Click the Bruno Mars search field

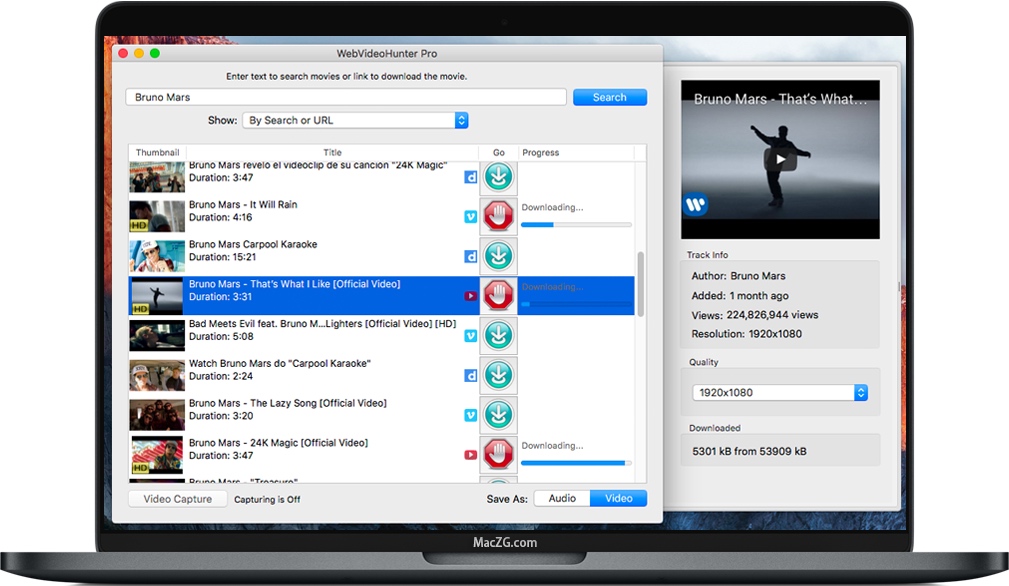[x=343, y=97]
